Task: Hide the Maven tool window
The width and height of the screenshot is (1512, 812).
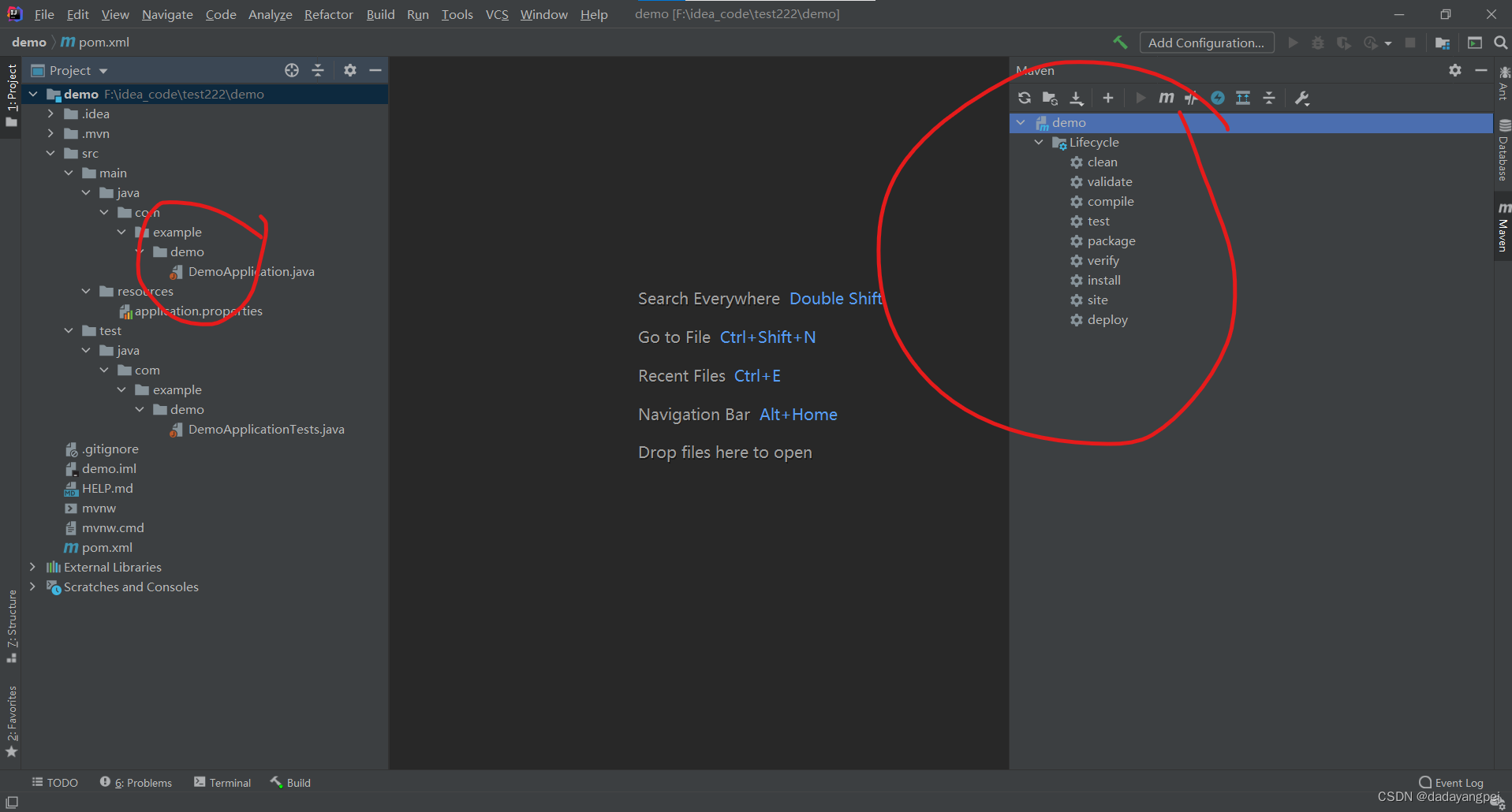Action: pos(1481,70)
